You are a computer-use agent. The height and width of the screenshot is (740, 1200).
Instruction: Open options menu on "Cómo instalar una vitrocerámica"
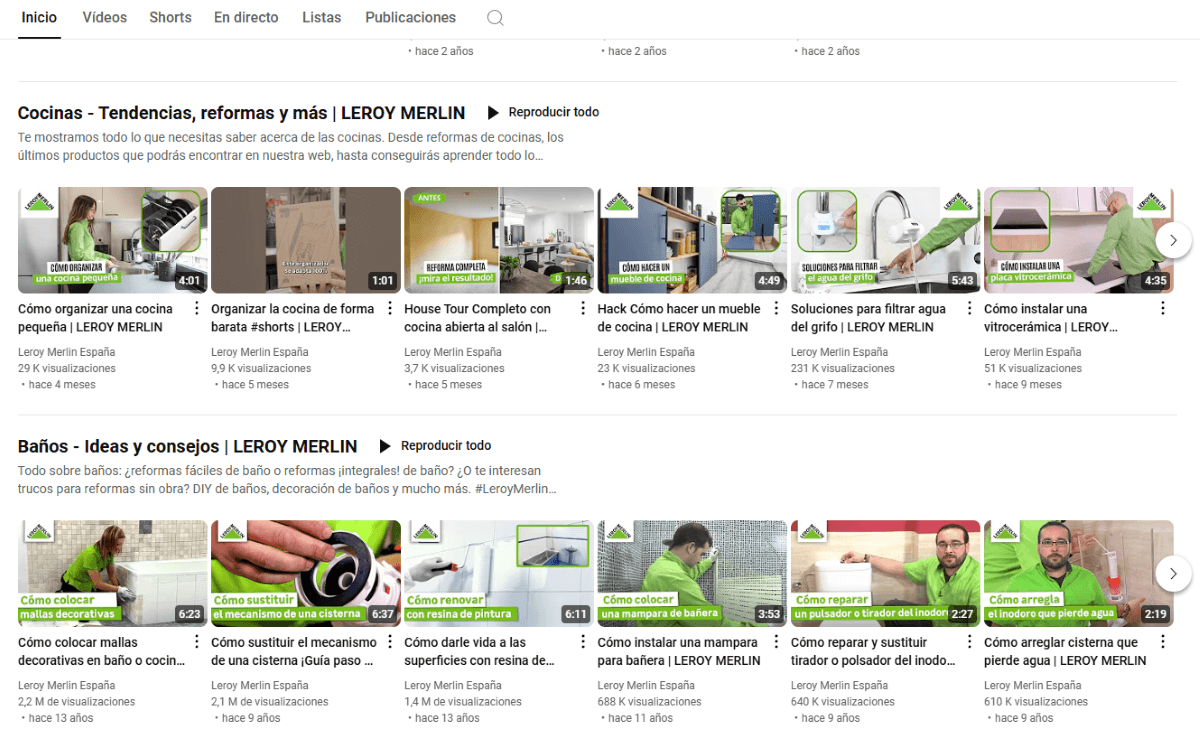pyautogui.click(x=1161, y=310)
